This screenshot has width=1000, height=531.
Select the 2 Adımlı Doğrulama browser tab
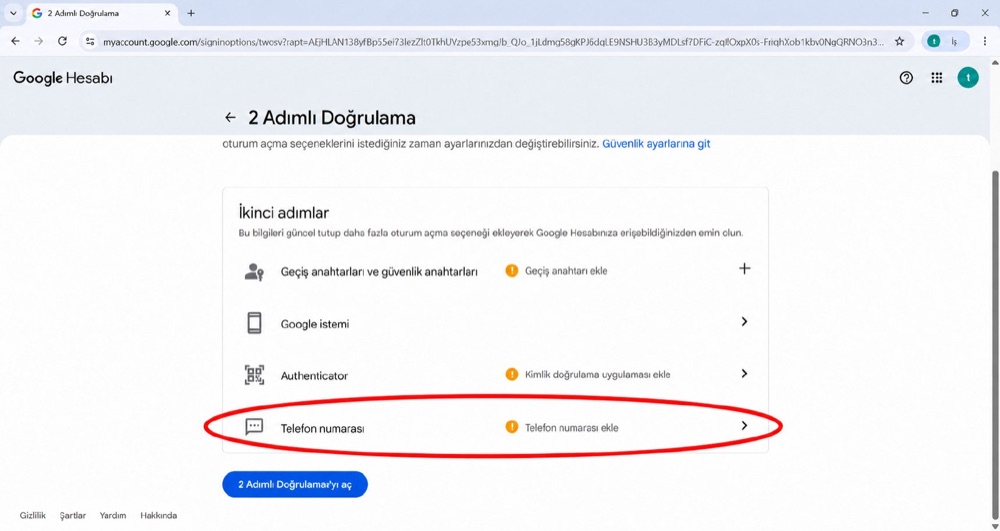(x=101, y=13)
